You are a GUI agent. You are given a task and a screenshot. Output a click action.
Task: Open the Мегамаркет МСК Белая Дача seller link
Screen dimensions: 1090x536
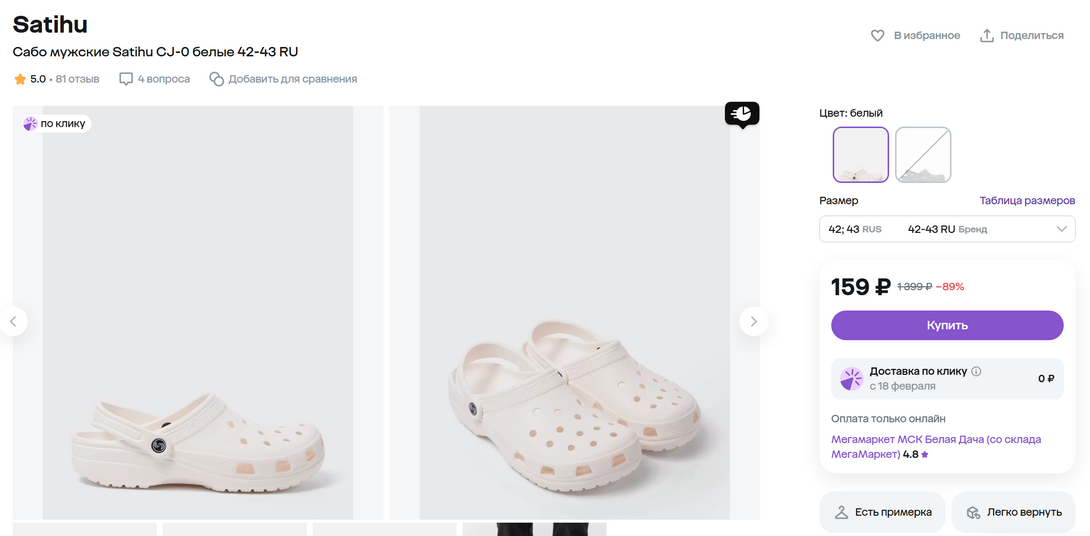(936, 440)
